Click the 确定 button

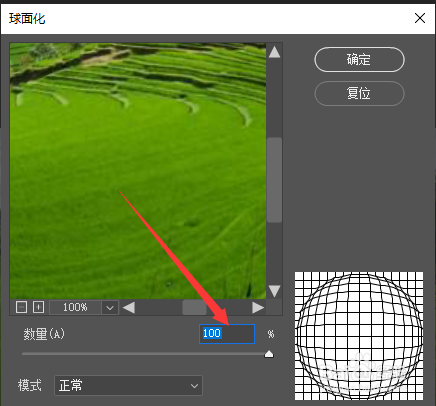click(x=359, y=60)
